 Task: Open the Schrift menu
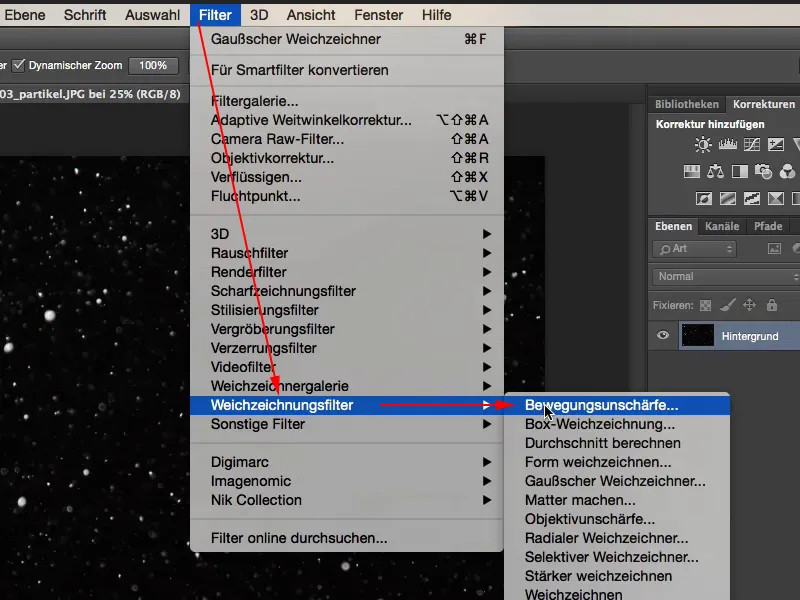[85, 15]
